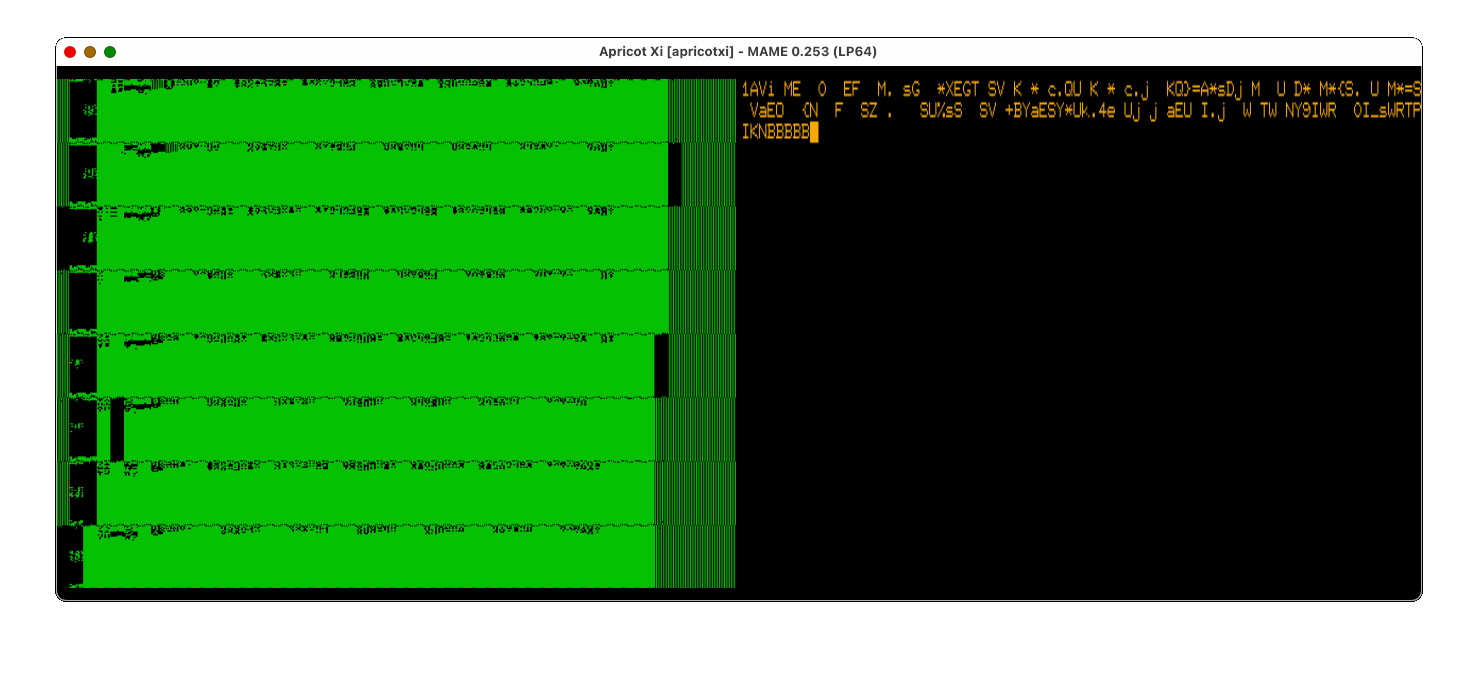Click black square left of third green band
The width and height of the screenshot is (1478, 675).
tap(76, 238)
